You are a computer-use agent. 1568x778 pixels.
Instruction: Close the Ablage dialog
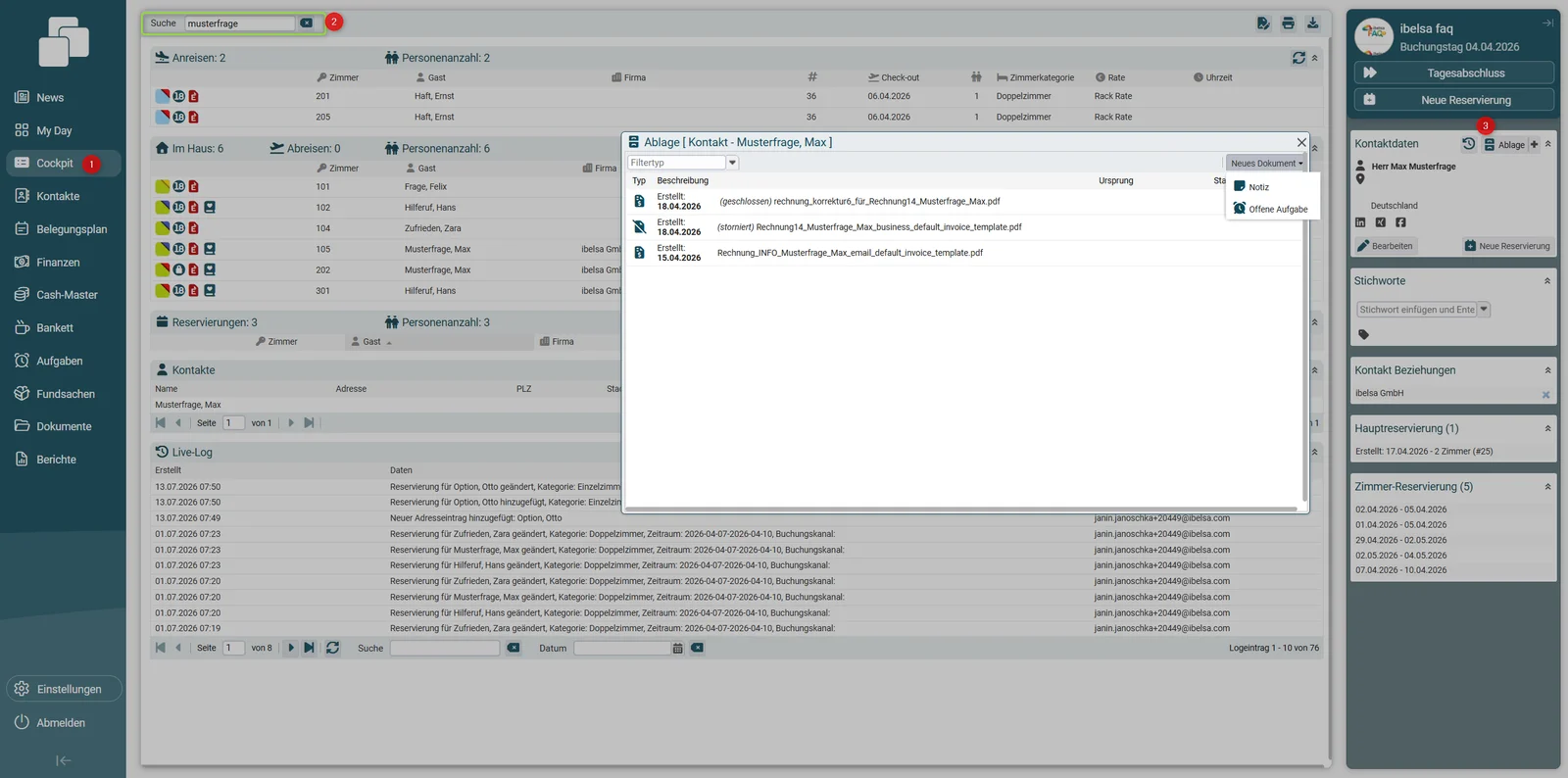pyautogui.click(x=1301, y=142)
